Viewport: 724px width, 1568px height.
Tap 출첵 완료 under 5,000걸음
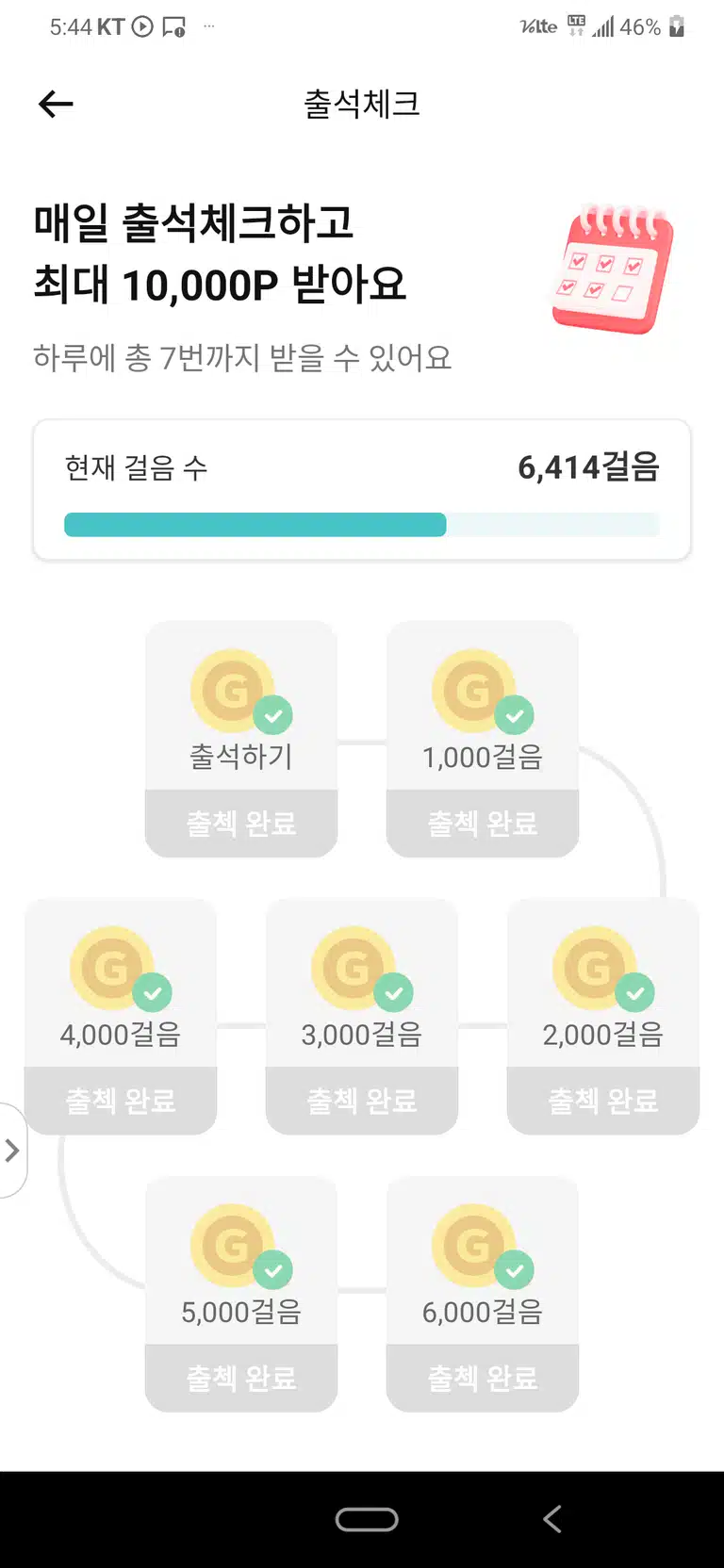click(x=241, y=1378)
